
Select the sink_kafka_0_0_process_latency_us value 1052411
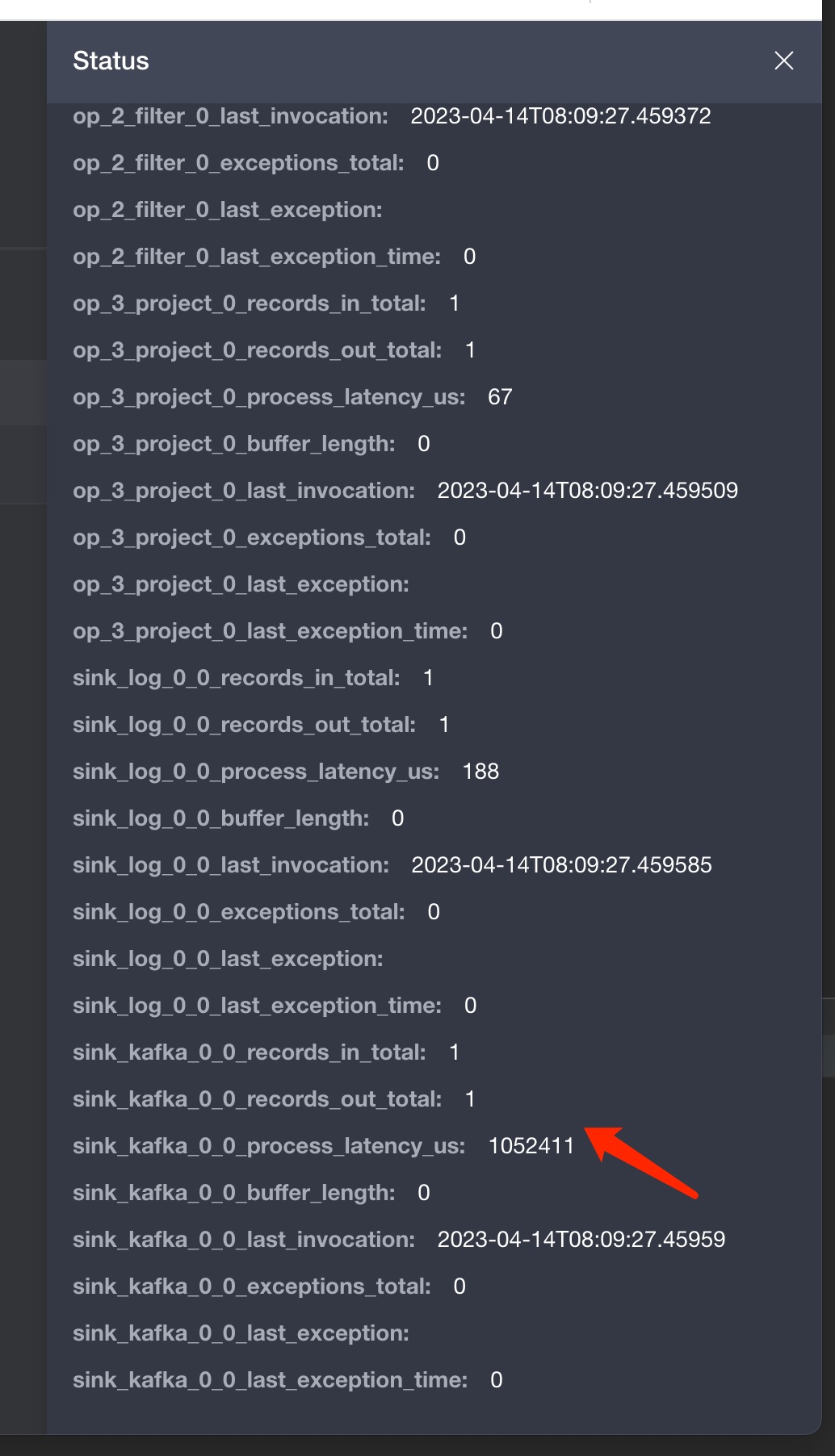pos(531,1145)
